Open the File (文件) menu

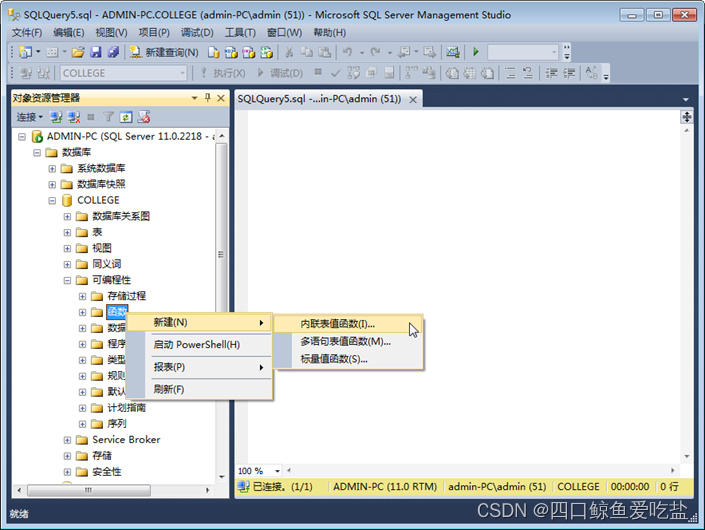point(27,33)
